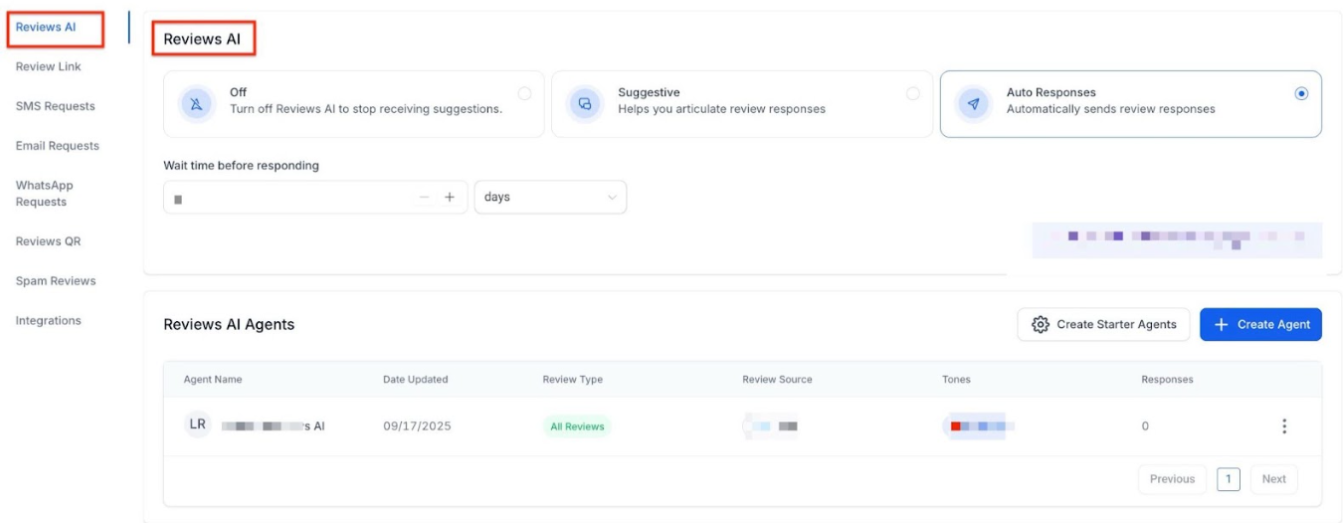
Task: Click the Off mode slashed-pen icon
Action: click(197, 104)
